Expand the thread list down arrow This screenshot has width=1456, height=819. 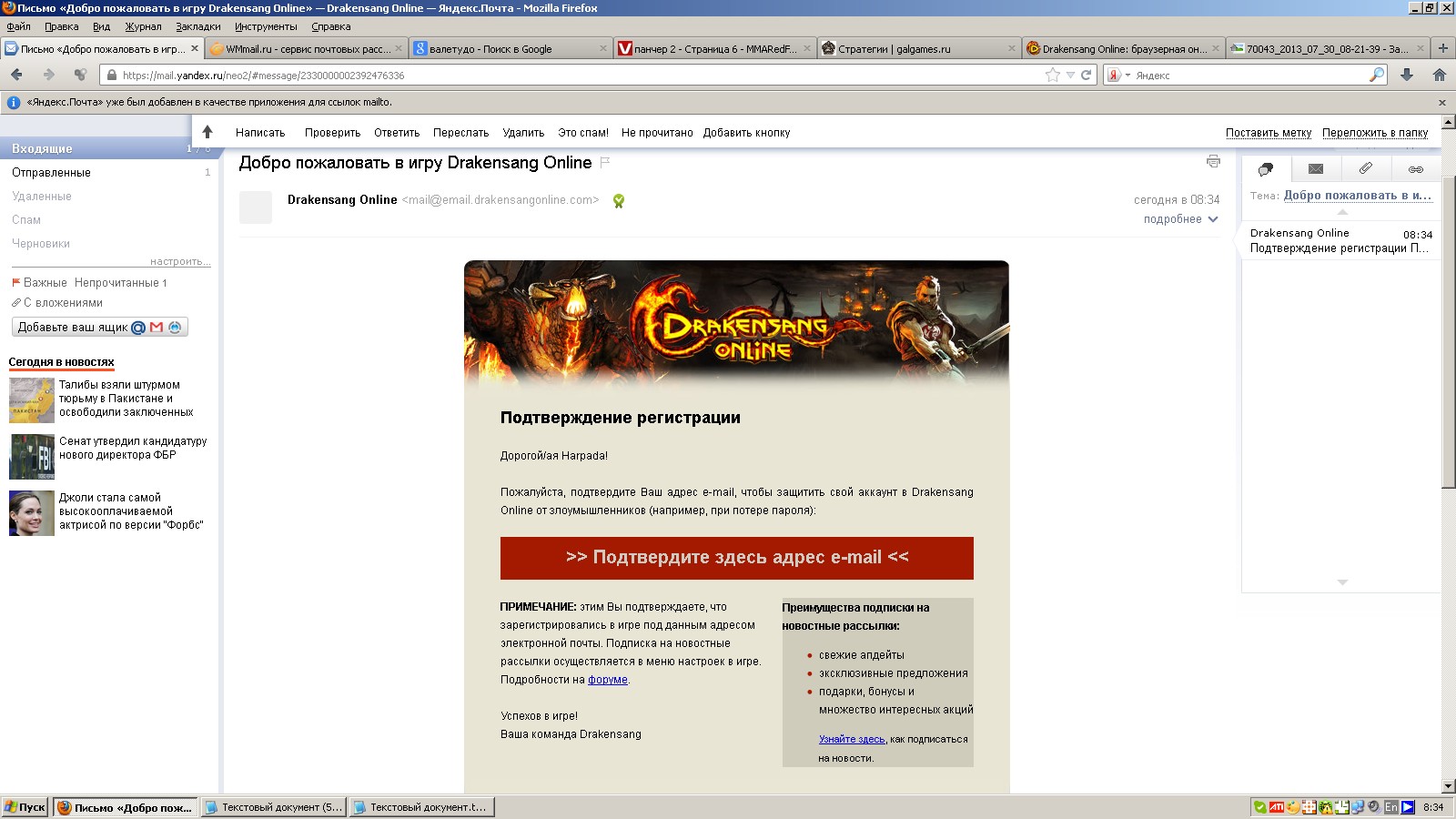click(1342, 581)
